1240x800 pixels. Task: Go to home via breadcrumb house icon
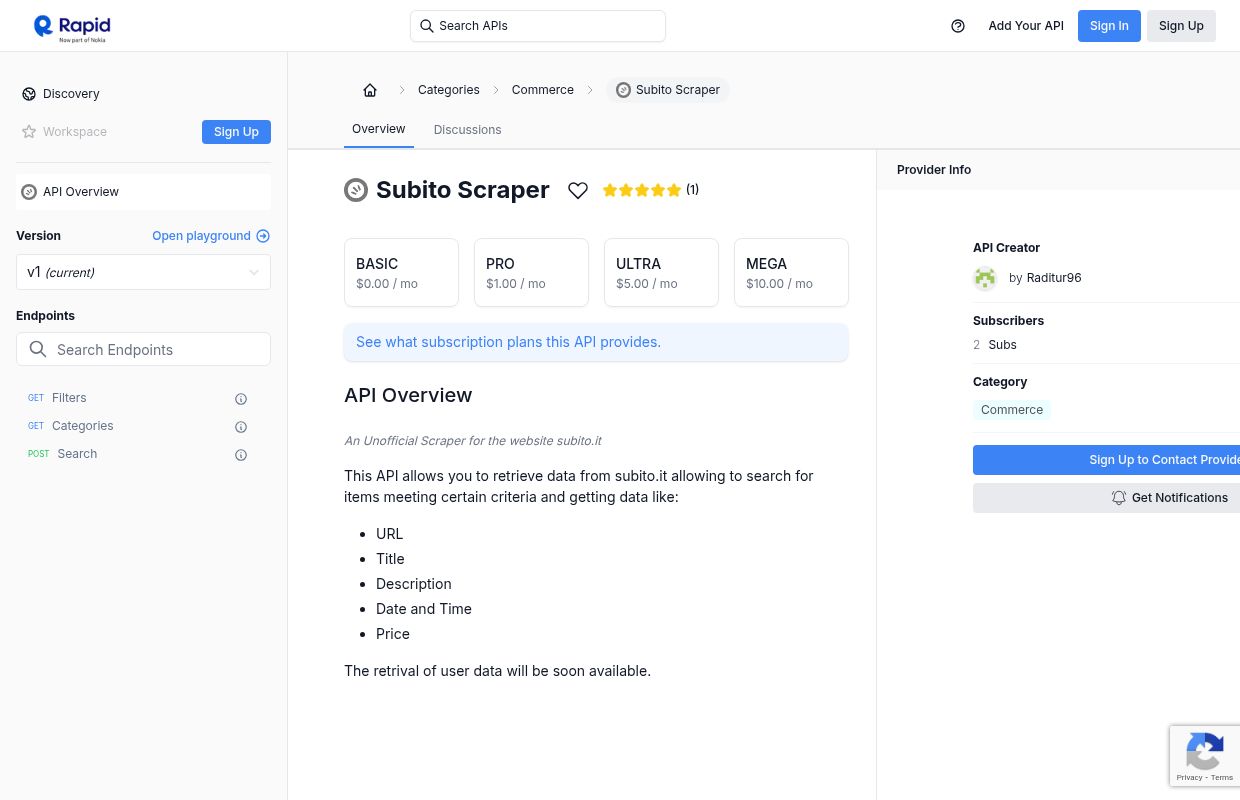click(x=370, y=90)
